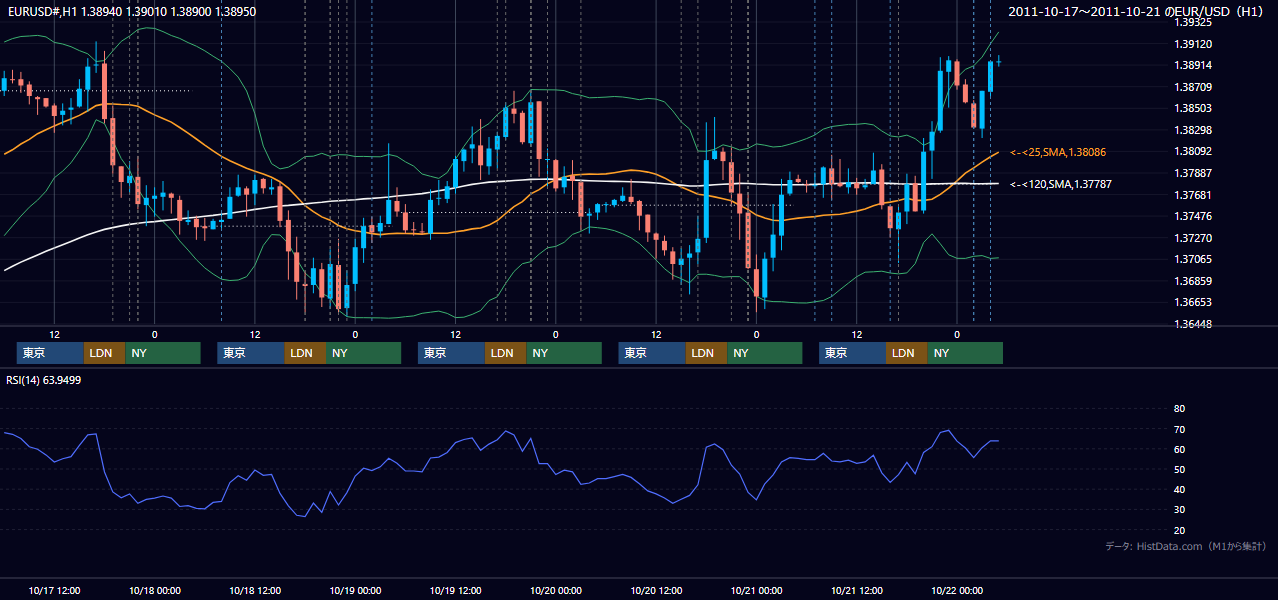Viewport: 1278px width, 600px height.
Task: Select the 10/21 12:00 date label
Action: click(x=856, y=590)
